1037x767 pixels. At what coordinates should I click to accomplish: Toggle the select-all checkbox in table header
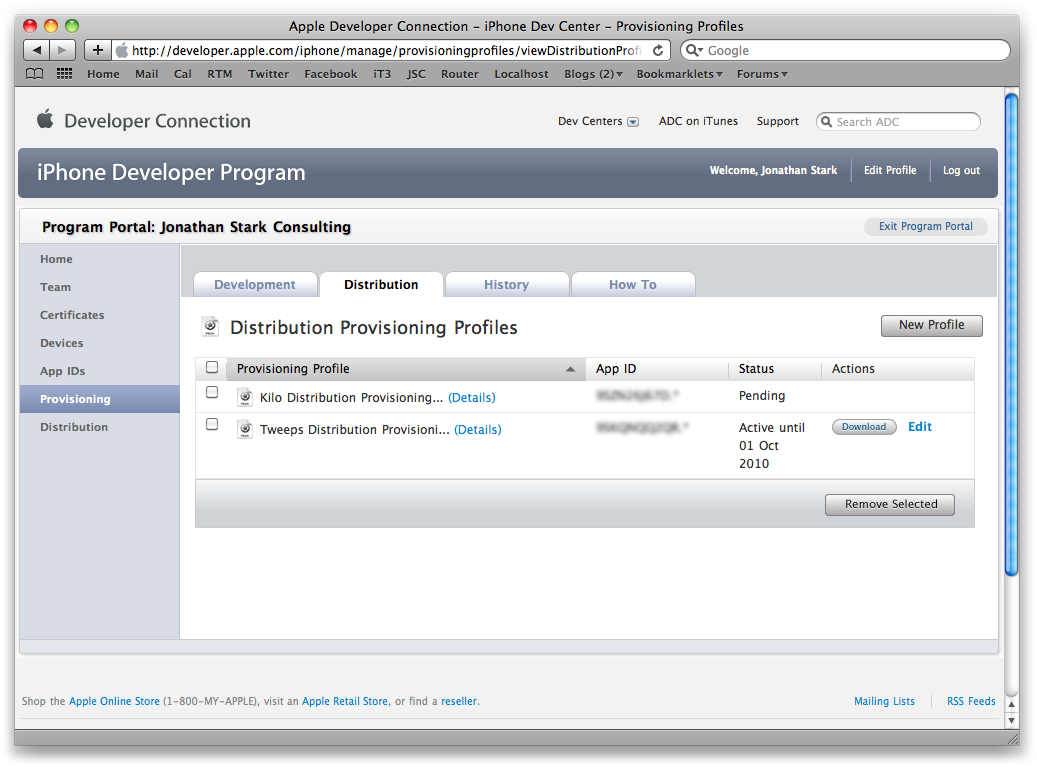(212, 367)
